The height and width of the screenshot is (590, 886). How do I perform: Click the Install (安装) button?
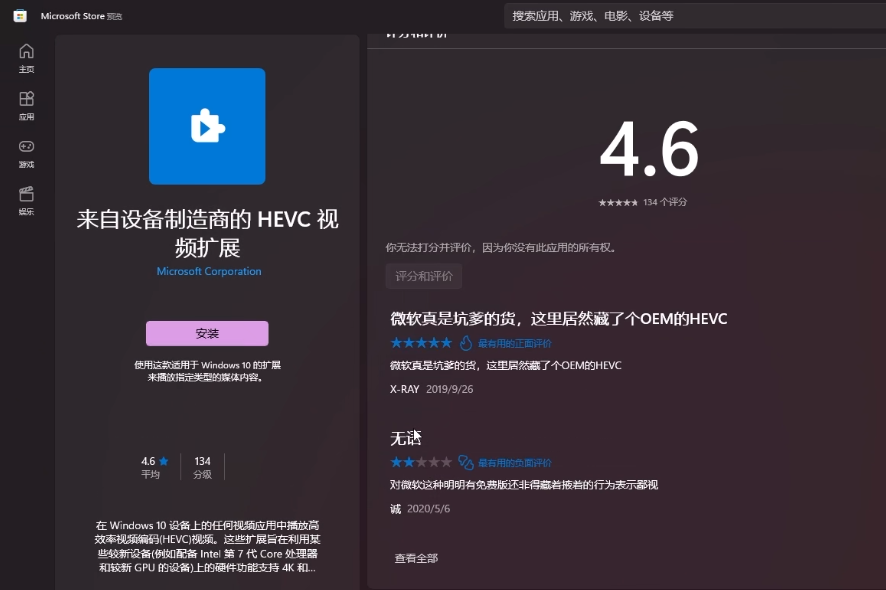click(x=207, y=333)
